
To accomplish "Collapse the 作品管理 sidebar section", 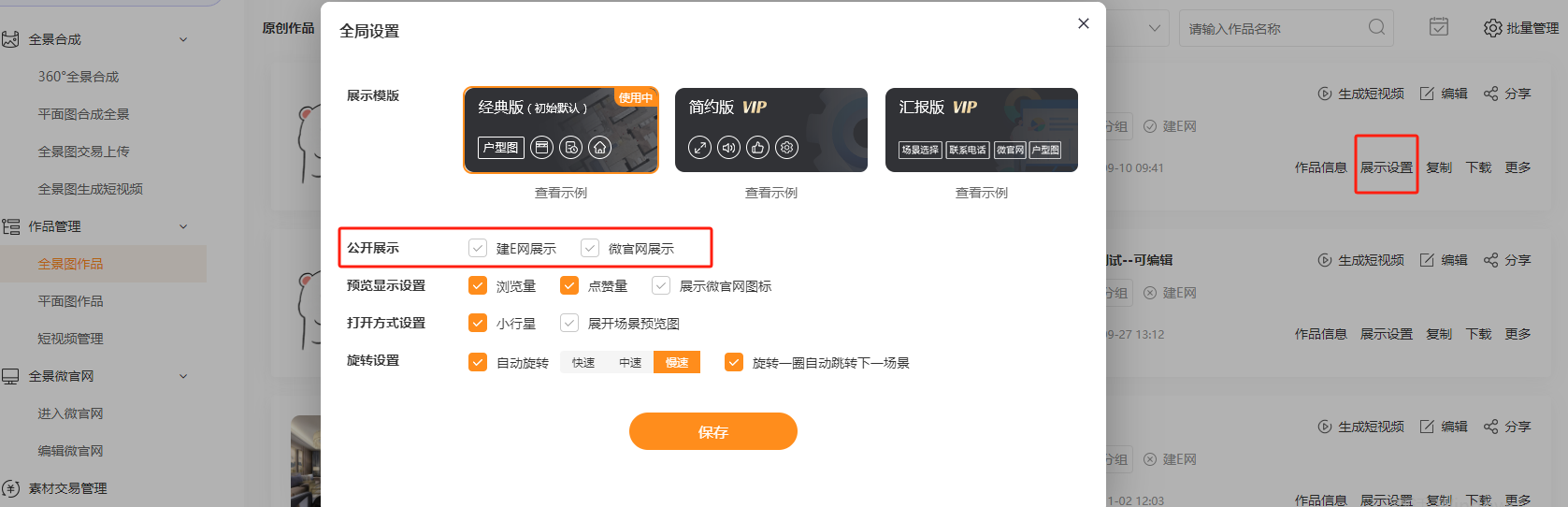I will click(x=183, y=226).
